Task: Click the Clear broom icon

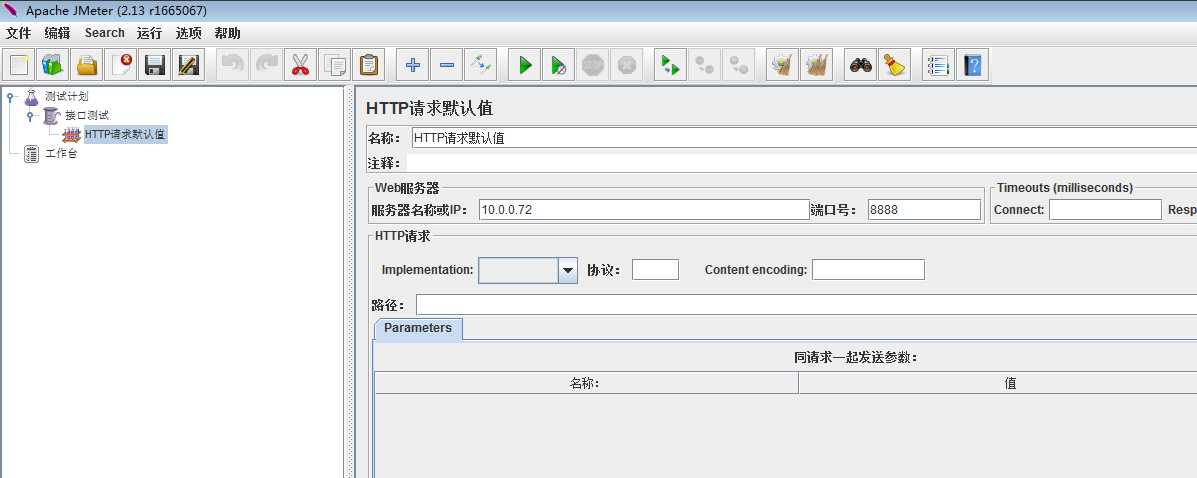Action: pyautogui.click(x=782, y=65)
